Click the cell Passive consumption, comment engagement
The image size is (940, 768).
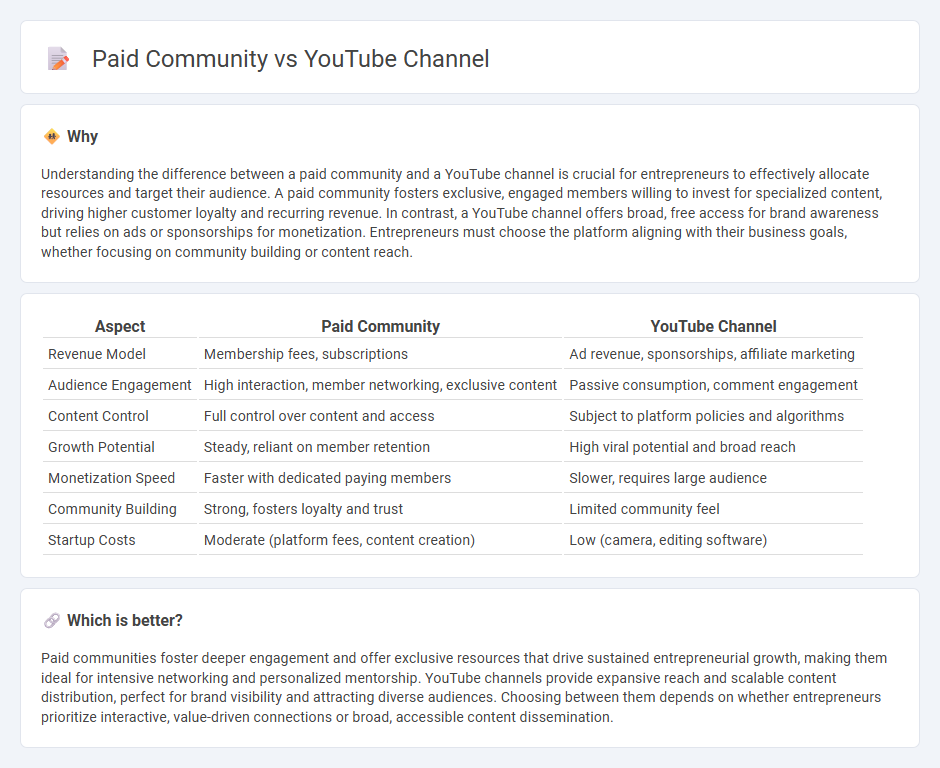click(713, 385)
